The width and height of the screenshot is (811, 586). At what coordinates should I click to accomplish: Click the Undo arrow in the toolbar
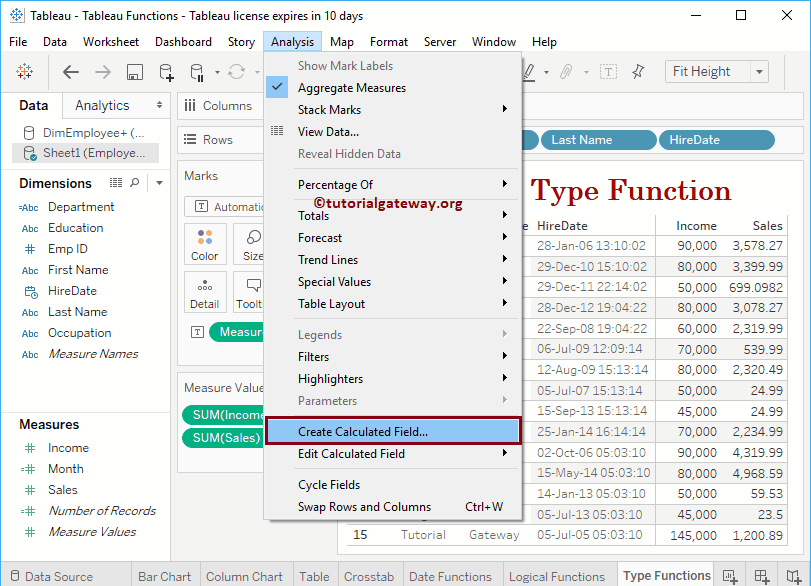pyautogui.click(x=71, y=72)
